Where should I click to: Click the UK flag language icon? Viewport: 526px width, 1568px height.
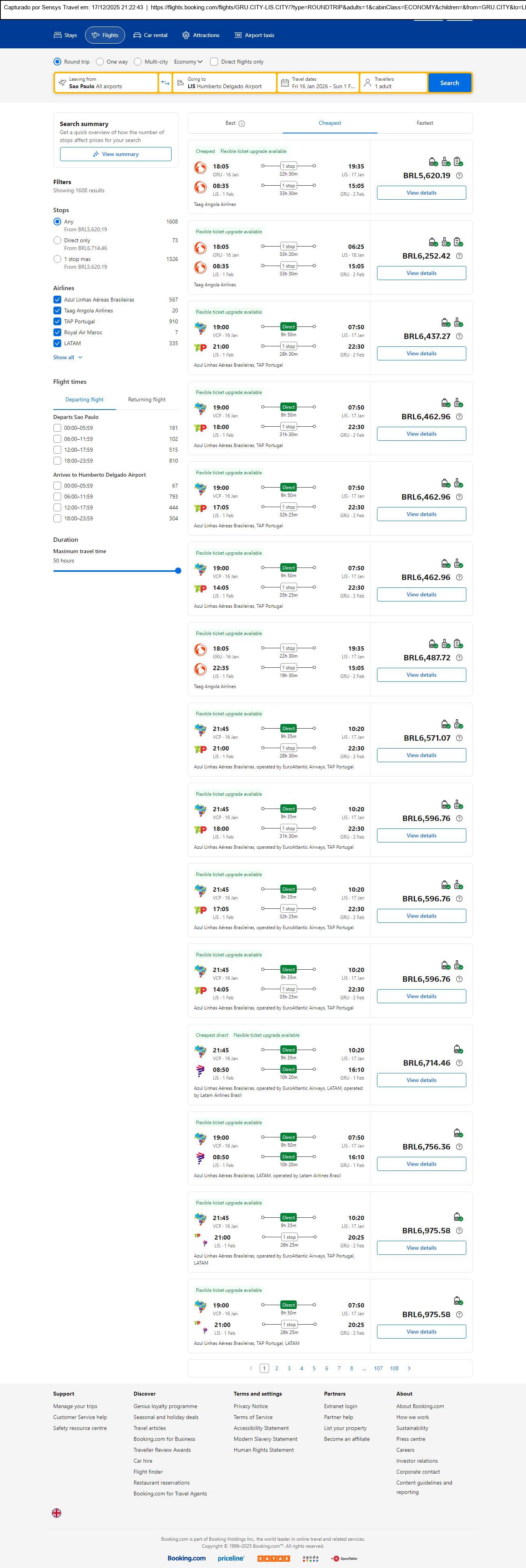pos(57,1512)
